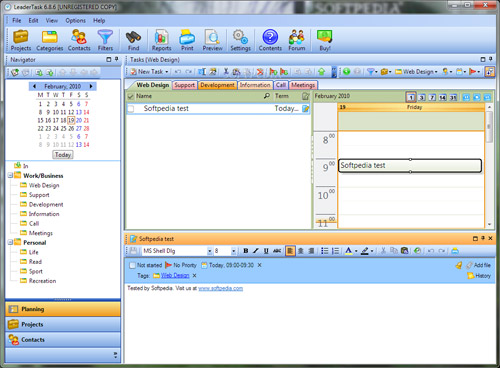Open the font color dropdown arrow
500x368 pixels.
click(x=356, y=251)
